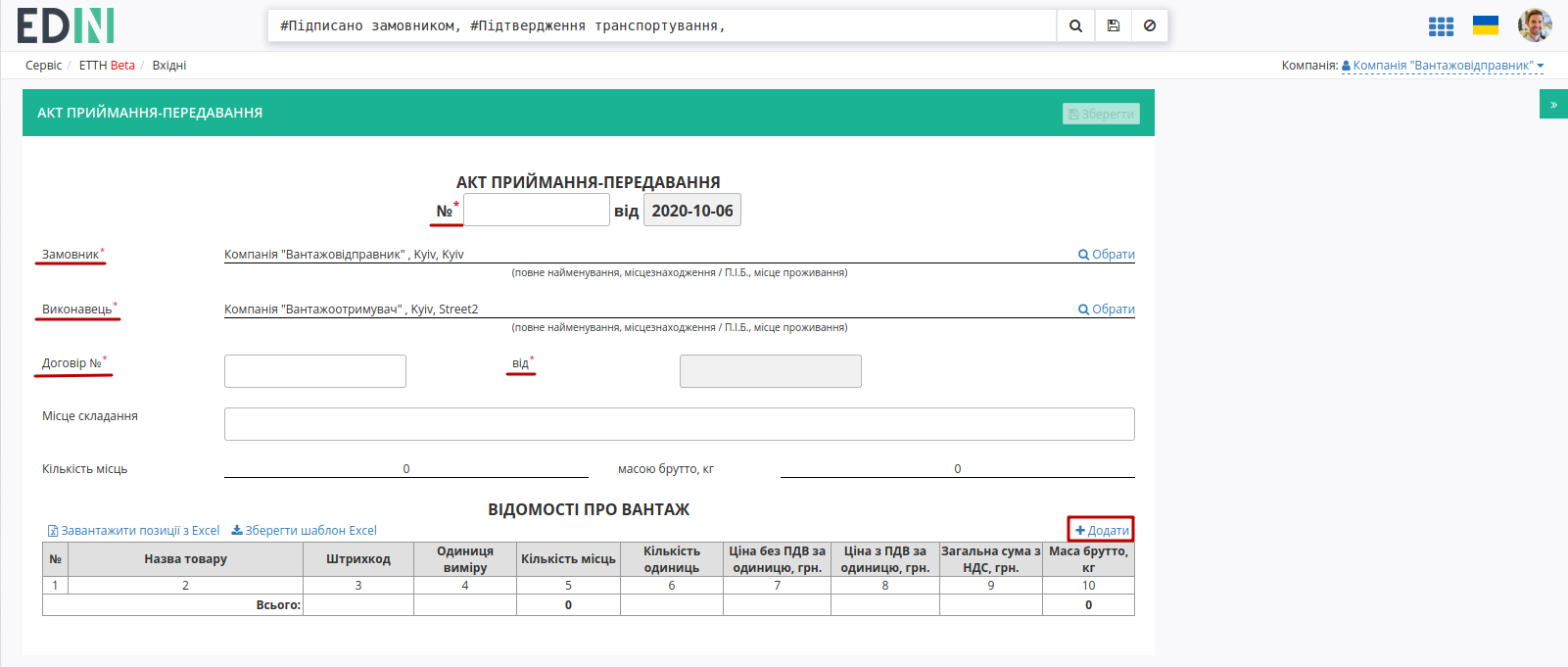Viewport: 1568px width, 667px height.
Task: Open the ЕТТН Beta breadcrumb
Action: (107, 66)
